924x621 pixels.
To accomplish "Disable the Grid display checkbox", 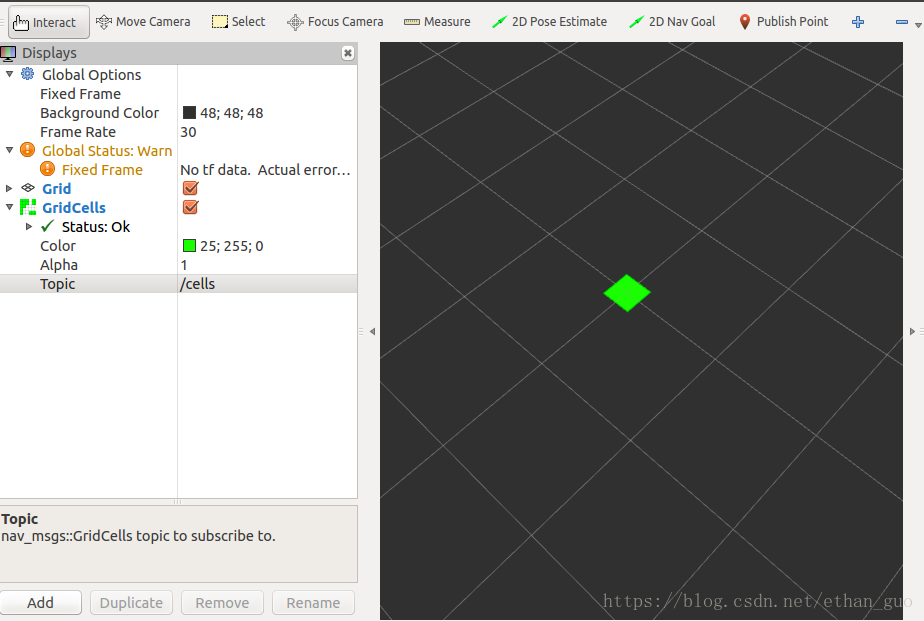I will point(190,188).
